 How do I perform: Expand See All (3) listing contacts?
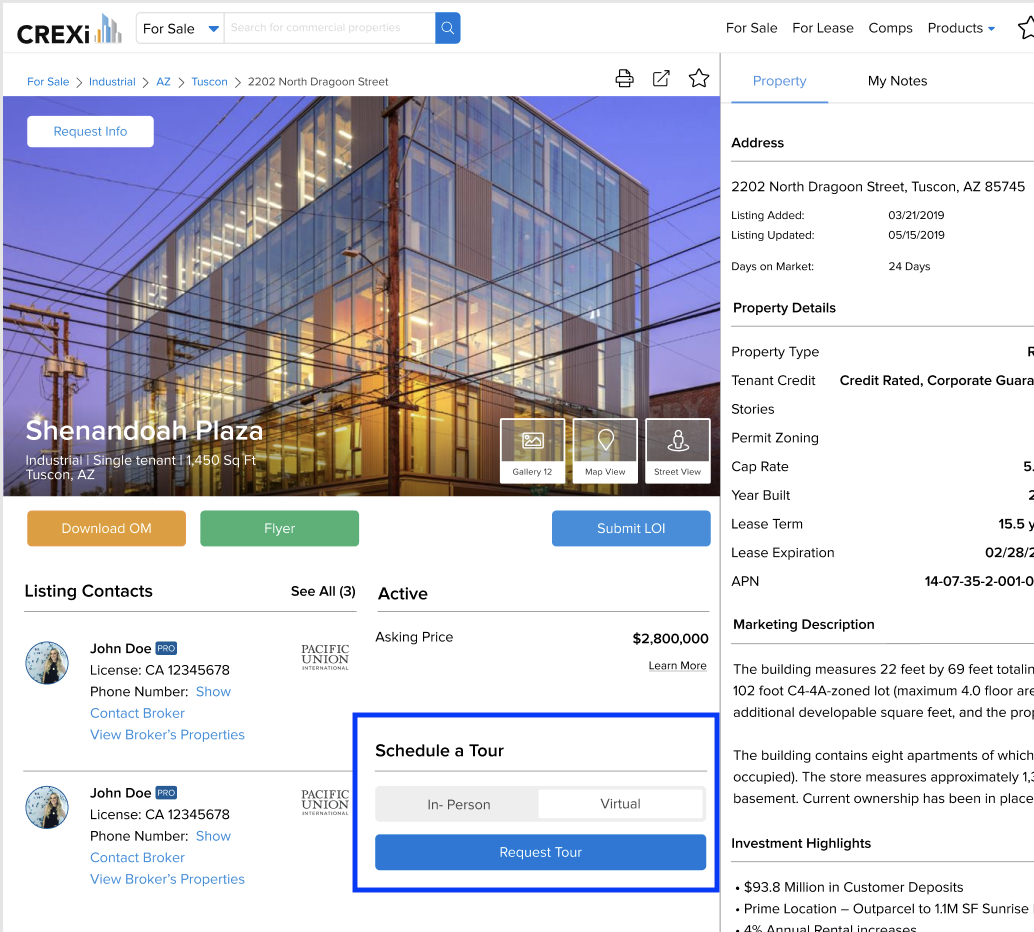323,591
